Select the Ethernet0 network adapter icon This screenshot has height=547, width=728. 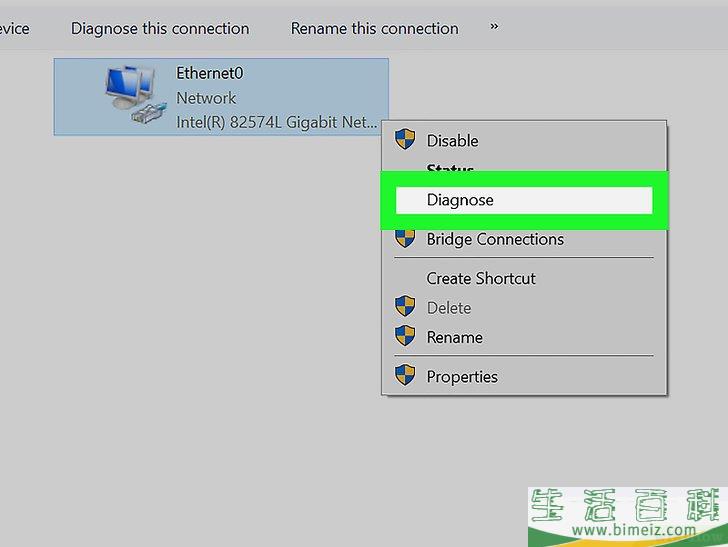(x=133, y=96)
